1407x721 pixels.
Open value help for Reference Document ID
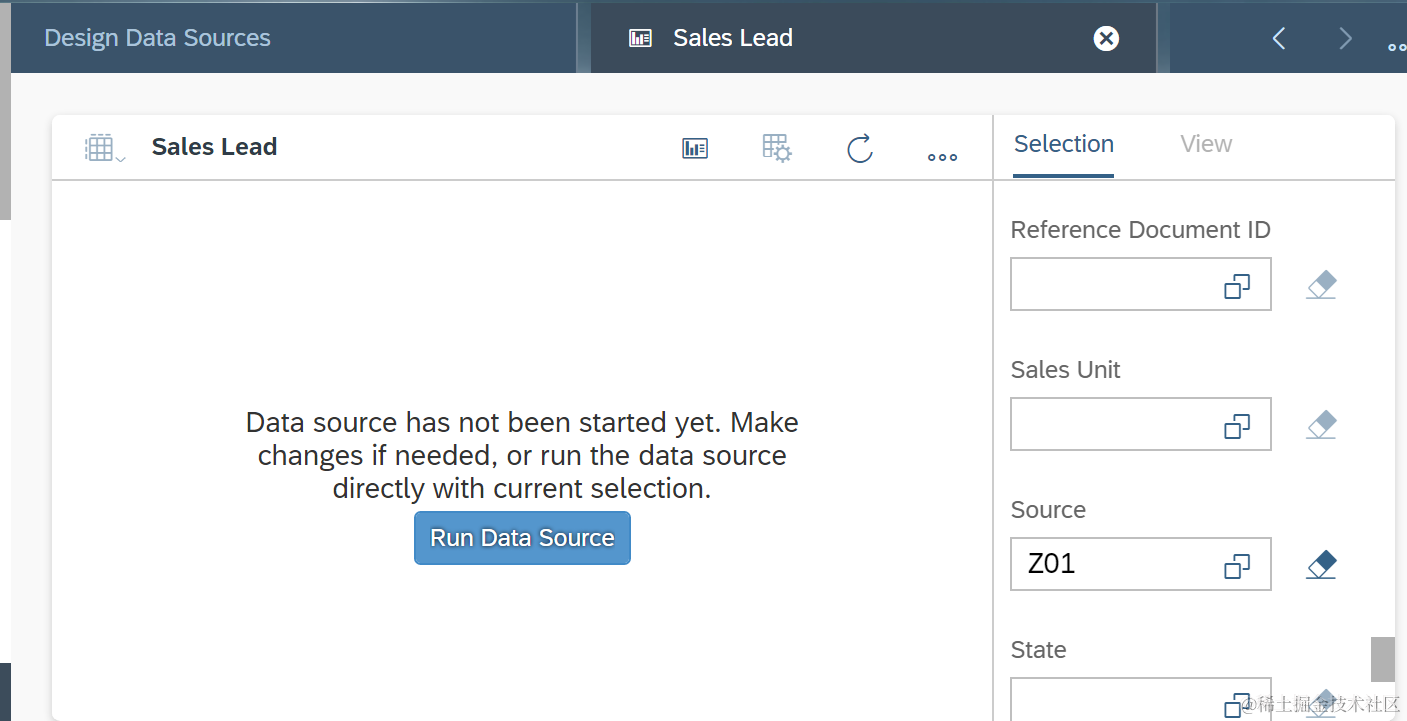point(1237,287)
